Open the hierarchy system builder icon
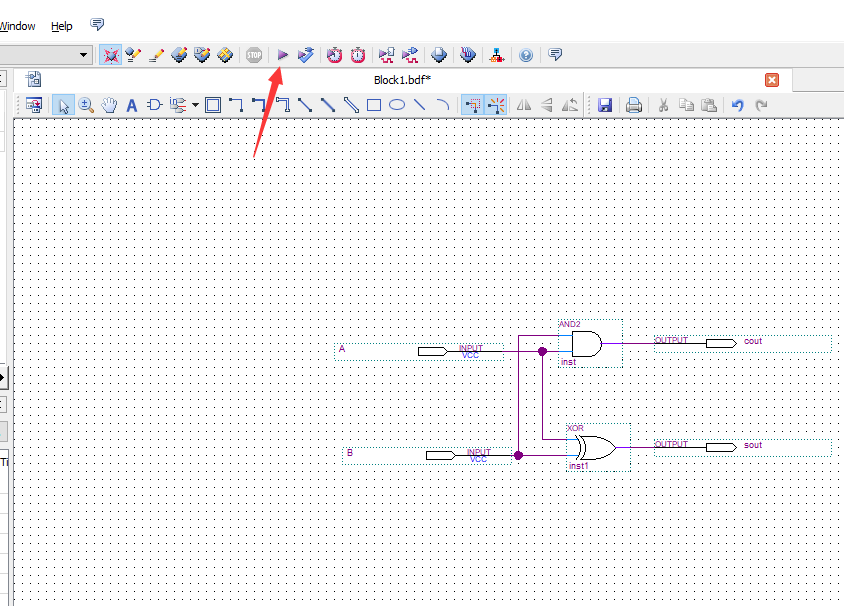 [496, 55]
